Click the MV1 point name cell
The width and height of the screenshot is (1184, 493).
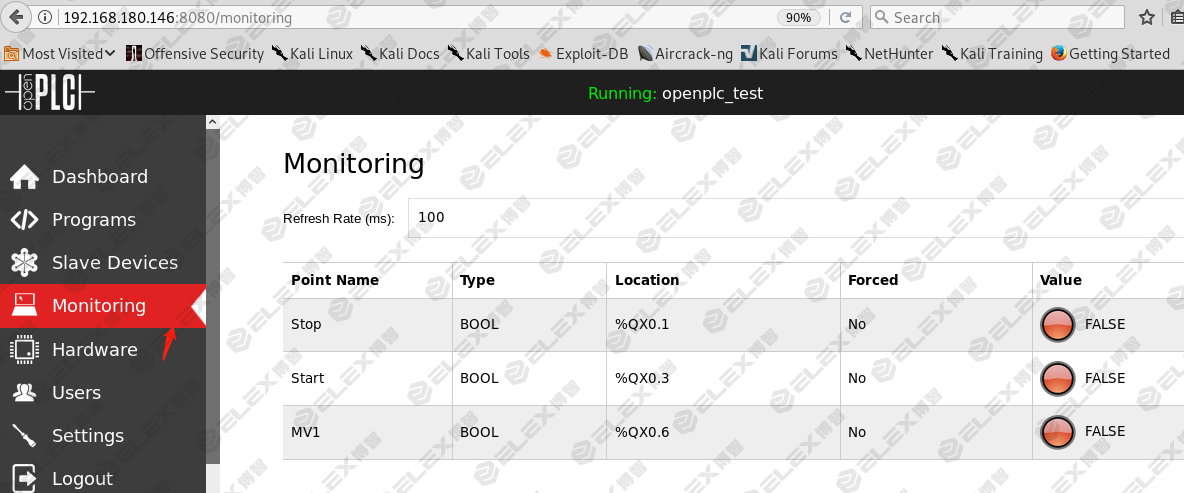pos(367,432)
